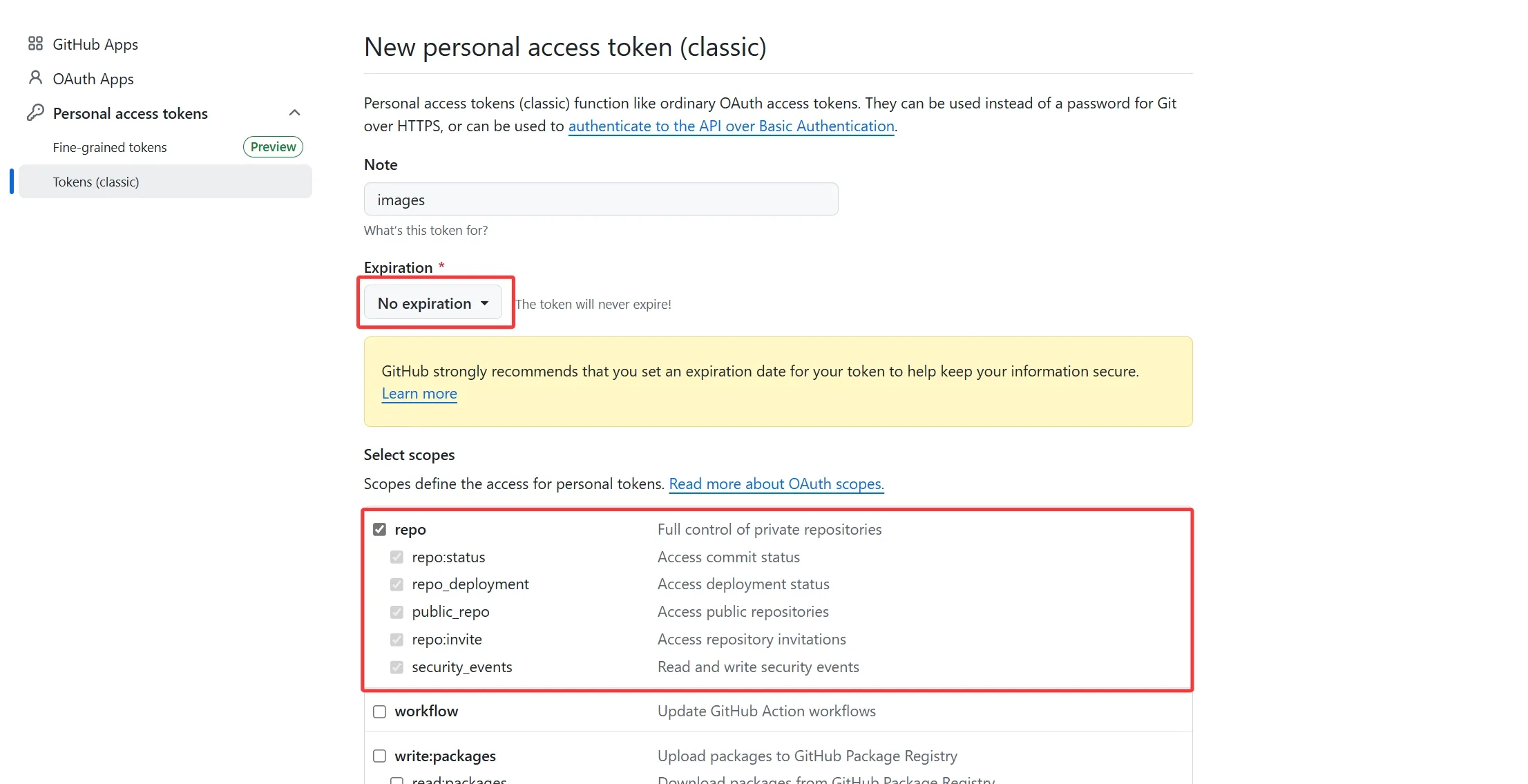
Task: Open Read more about OAuth scopes
Action: pyautogui.click(x=776, y=484)
